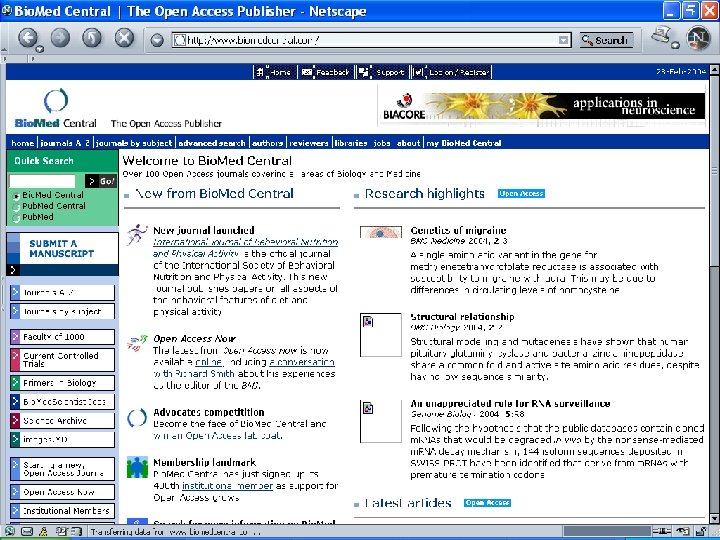Open BioMedScientist Jobs sidebar button
The width and height of the screenshot is (720, 540).
pos(62,402)
